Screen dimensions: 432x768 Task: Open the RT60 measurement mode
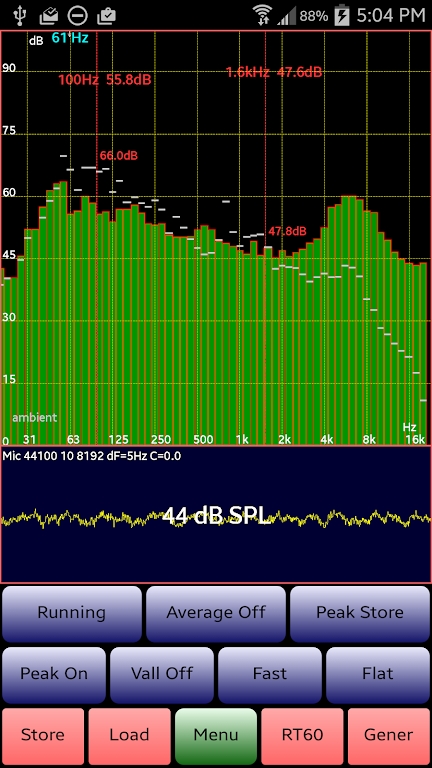[x=302, y=735]
